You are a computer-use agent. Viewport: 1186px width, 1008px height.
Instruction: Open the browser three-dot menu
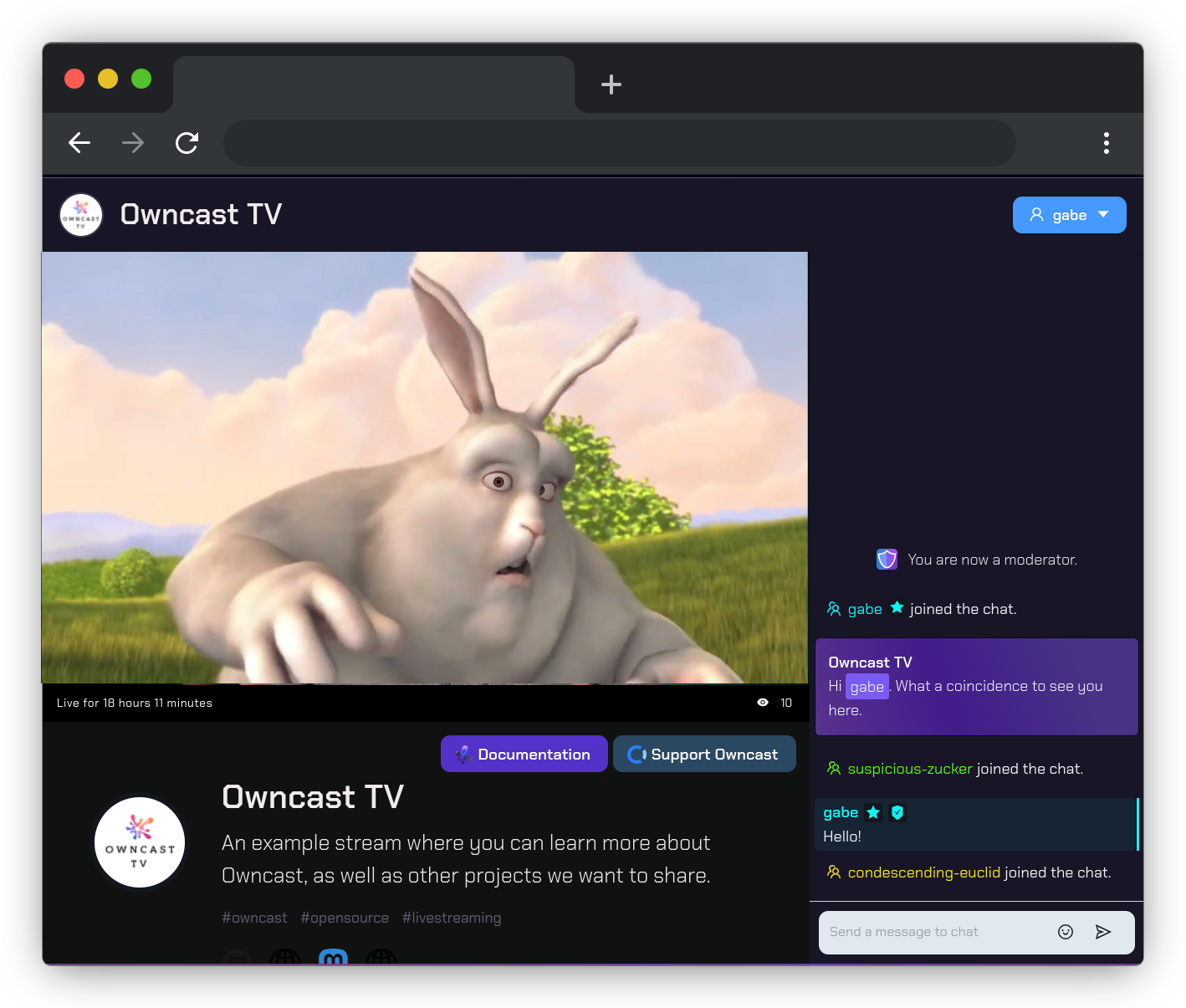pyautogui.click(x=1106, y=143)
